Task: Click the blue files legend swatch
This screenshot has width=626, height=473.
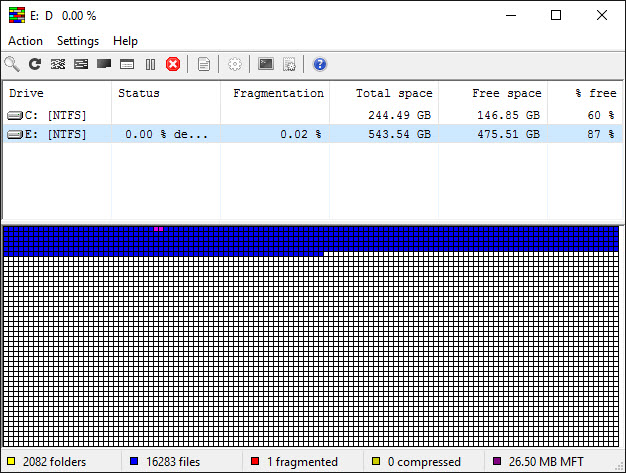Action: coord(134,461)
